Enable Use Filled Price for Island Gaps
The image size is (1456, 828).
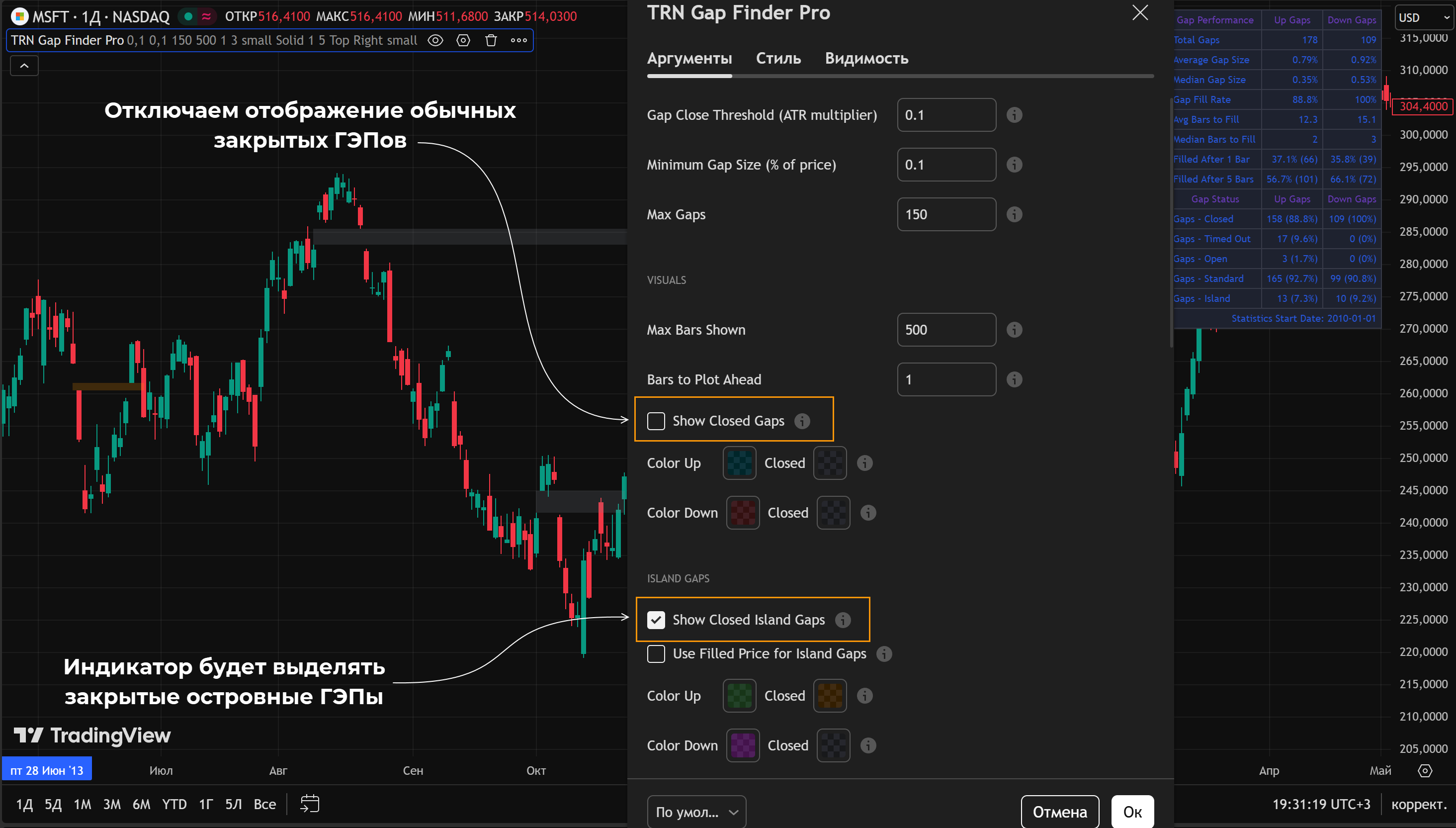click(656, 654)
